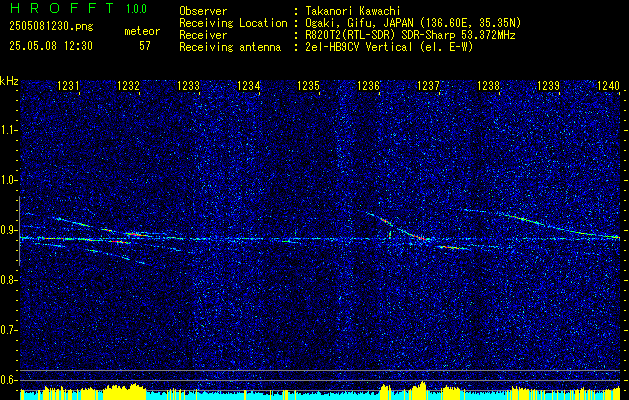Click the meteor count label

pos(142,31)
